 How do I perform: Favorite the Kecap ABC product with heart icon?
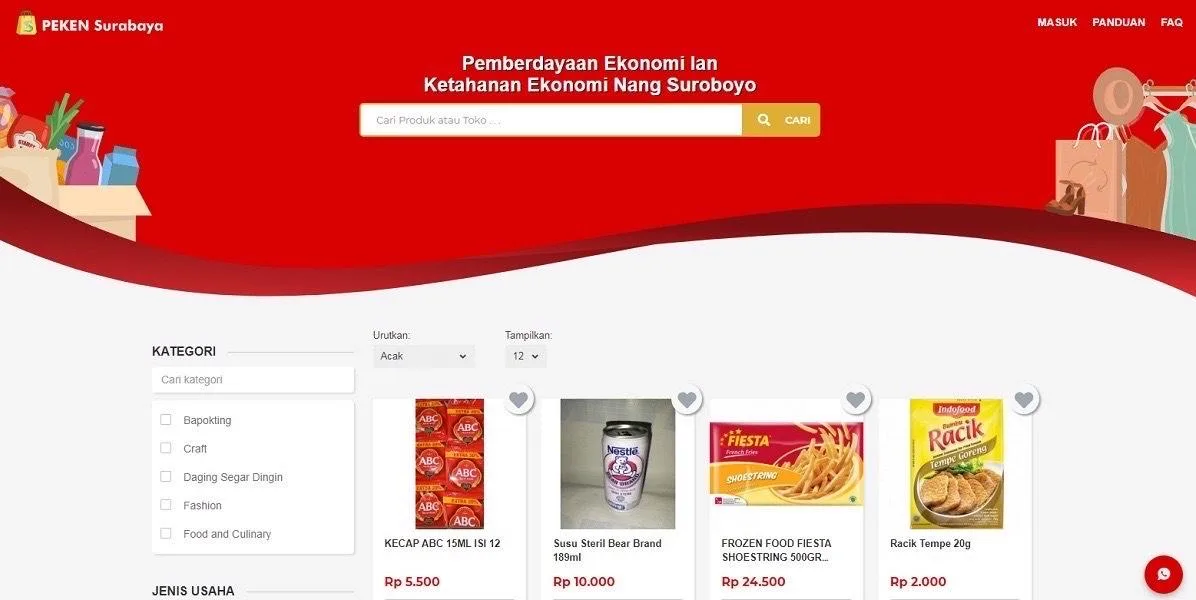point(519,399)
